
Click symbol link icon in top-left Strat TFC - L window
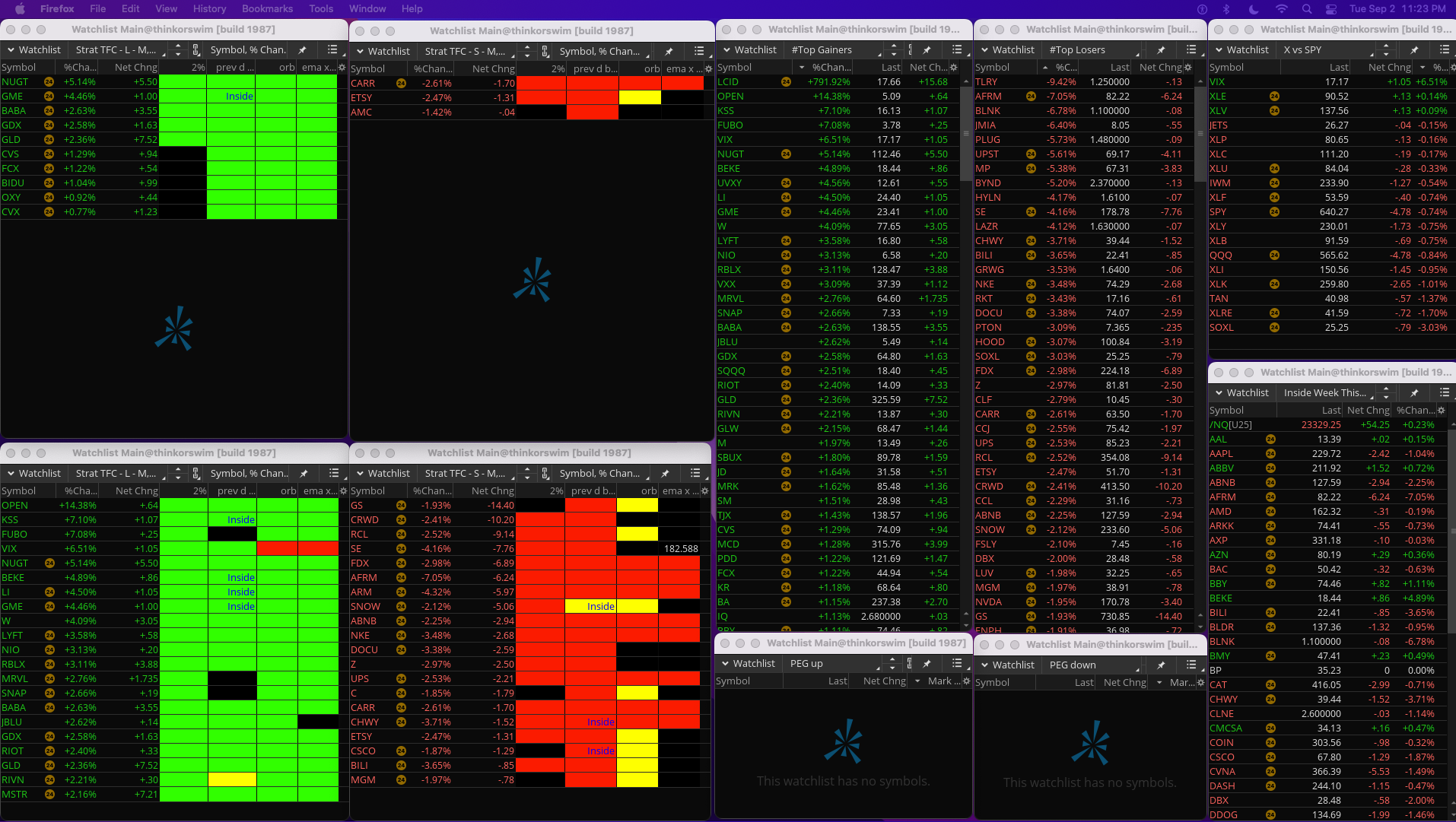pyautogui.click(x=196, y=49)
